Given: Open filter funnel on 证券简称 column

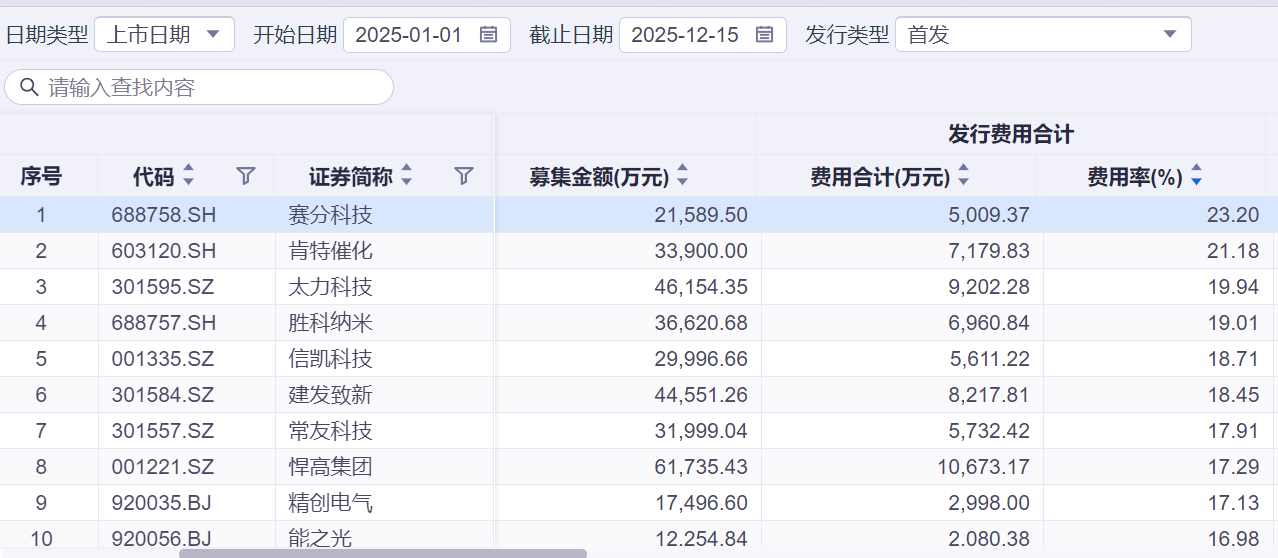Looking at the screenshot, I should coord(463,176).
